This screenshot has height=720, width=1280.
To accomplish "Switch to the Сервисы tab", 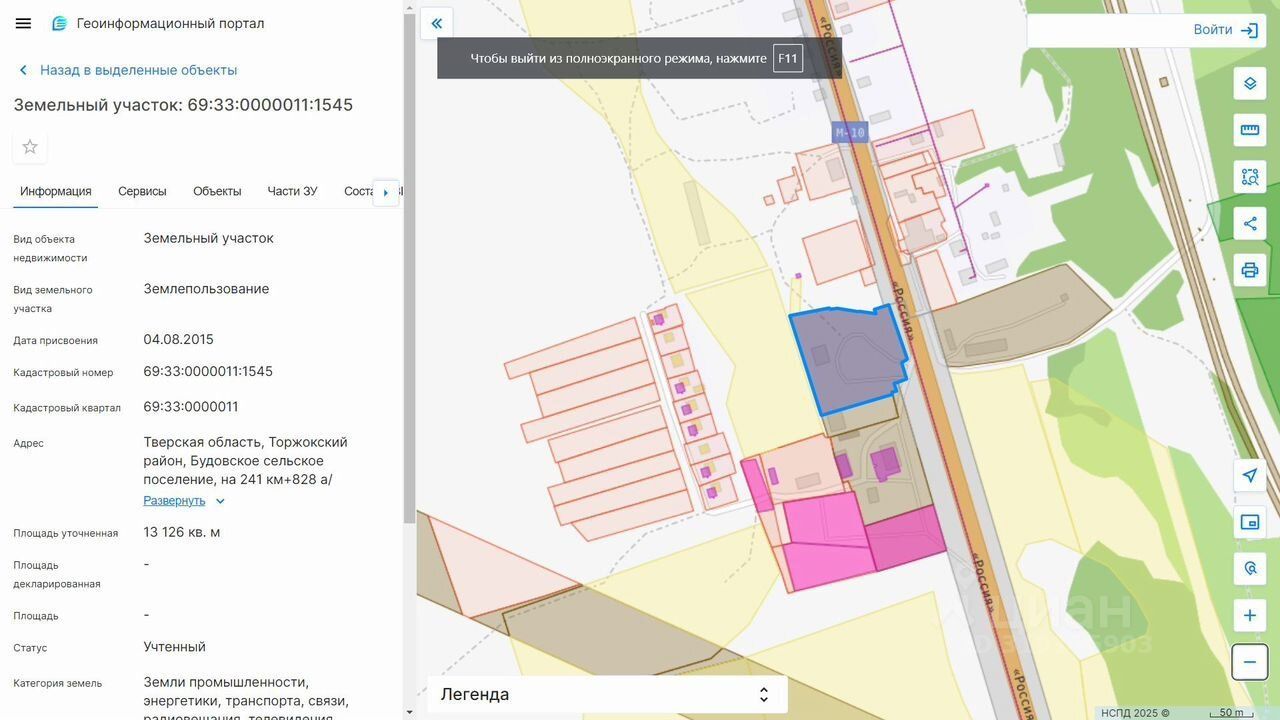I will tap(142, 191).
